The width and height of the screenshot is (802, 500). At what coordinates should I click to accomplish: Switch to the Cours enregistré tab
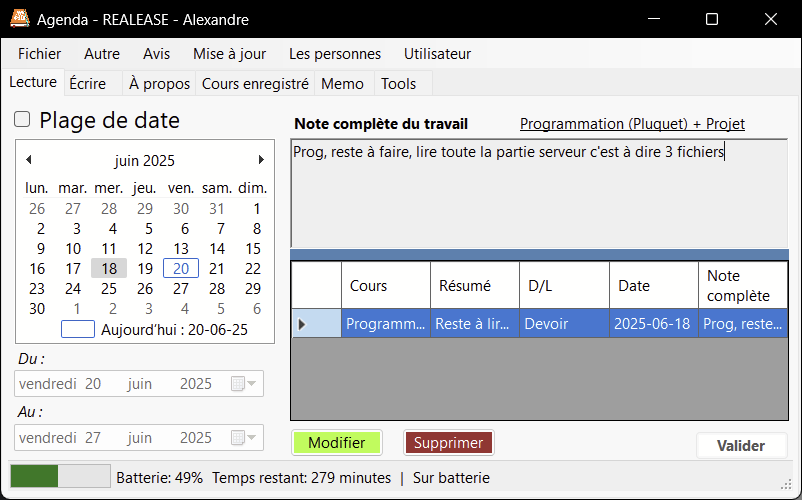(255, 84)
